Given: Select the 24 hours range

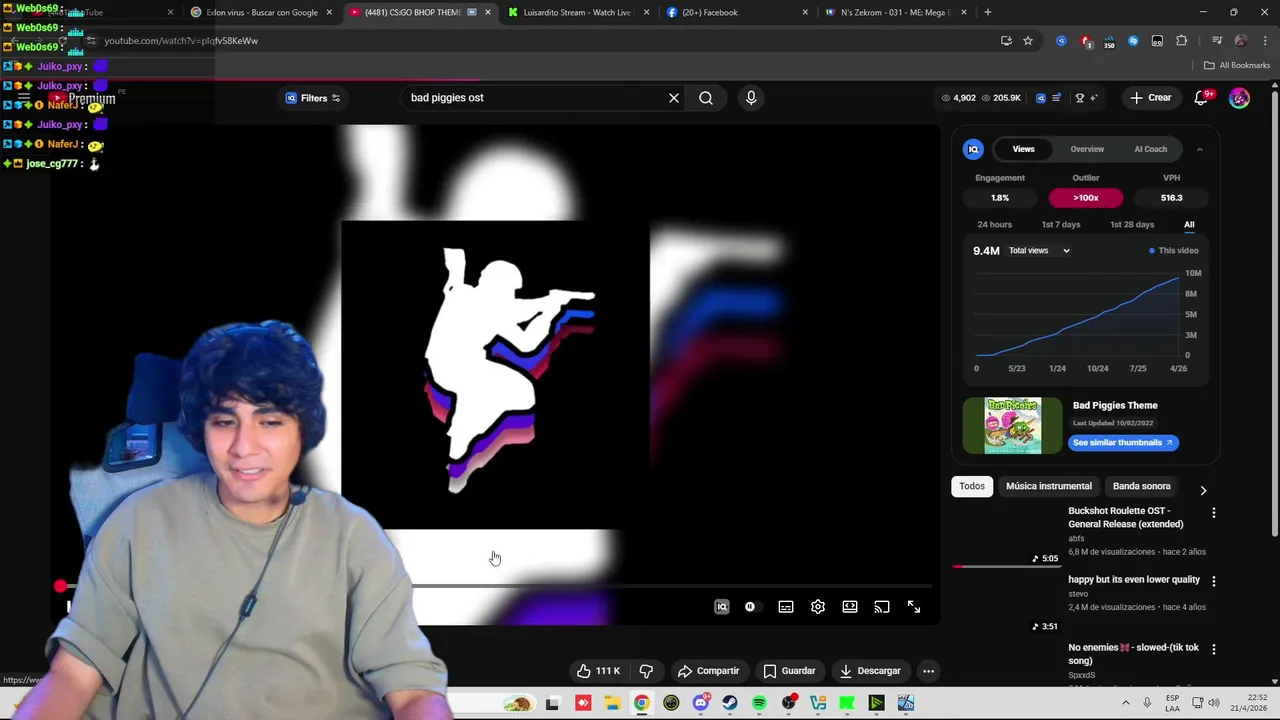Looking at the screenshot, I should [x=994, y=225].
